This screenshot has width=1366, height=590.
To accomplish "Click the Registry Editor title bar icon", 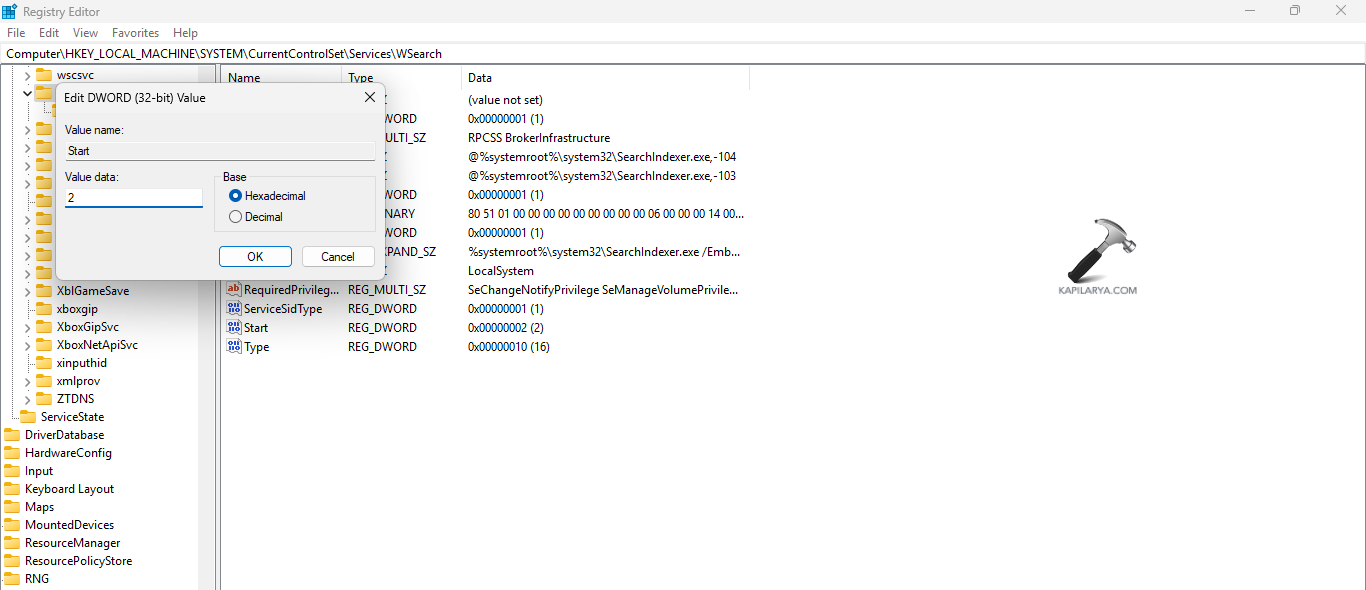I will click(11, 11).
